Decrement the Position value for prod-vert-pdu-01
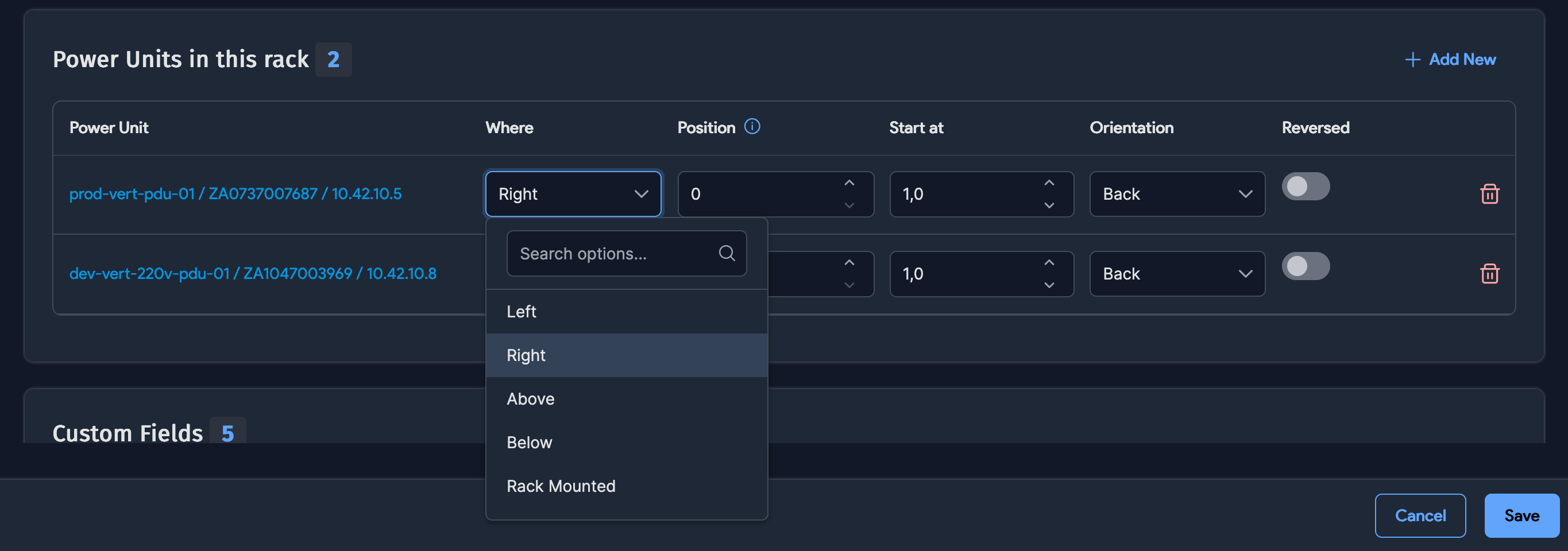The height and width of the screenshot is (551, 1568). pyautogui.click(x=849, y=205)
